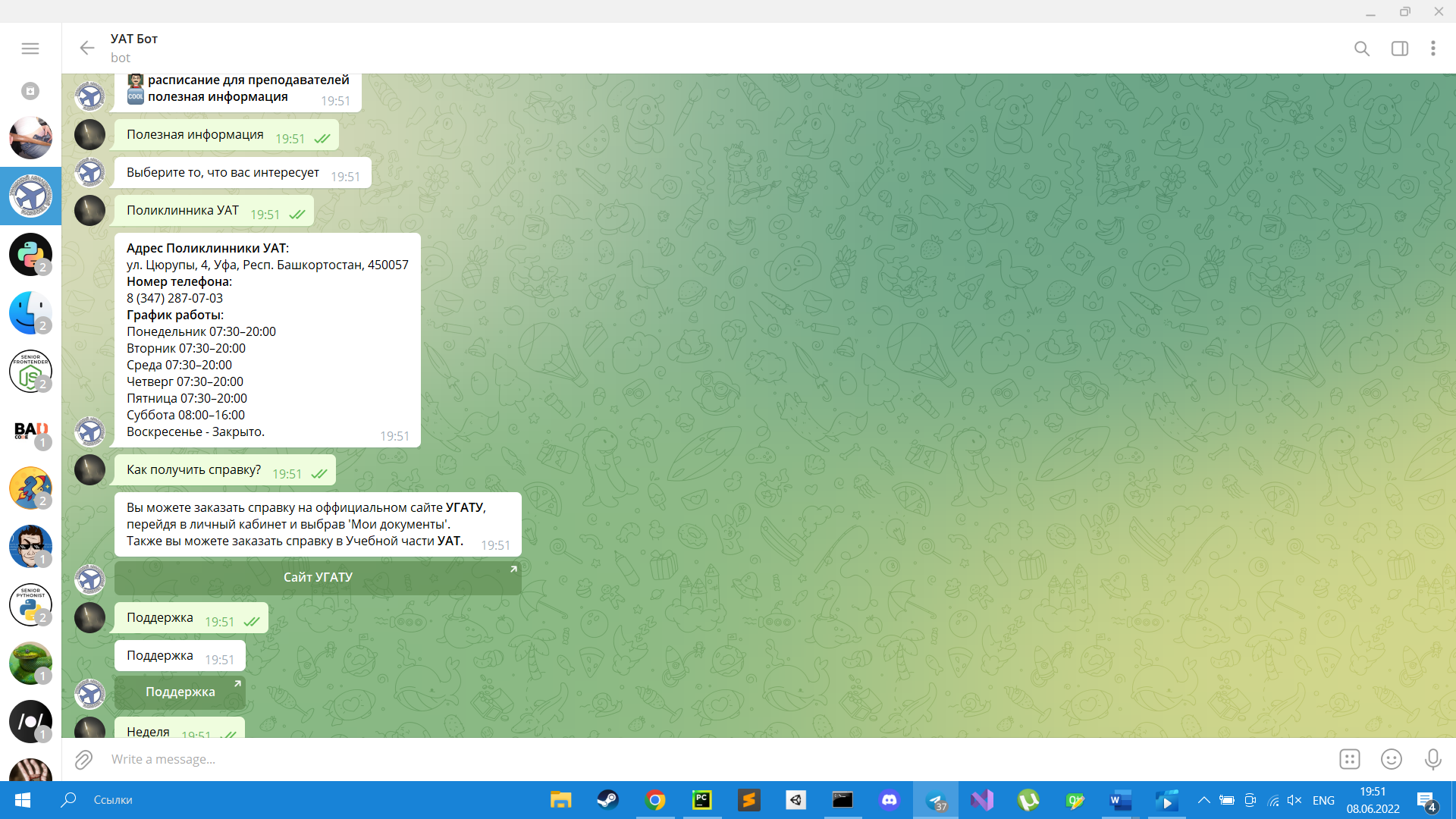
Task: Open Discord from the taskbar
Action: click(x=890, y=800)
